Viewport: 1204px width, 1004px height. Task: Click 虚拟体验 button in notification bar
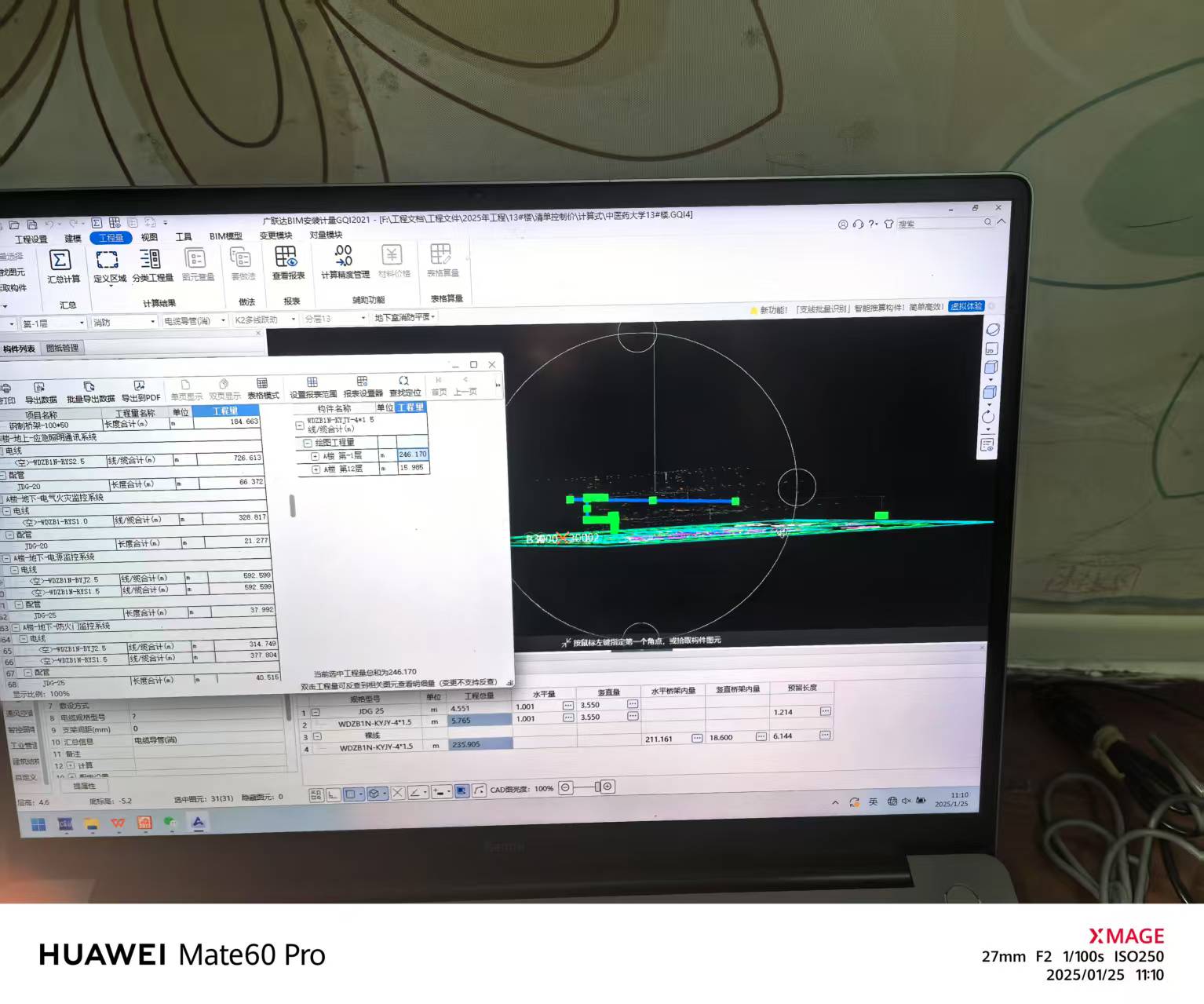pyautogui.click(x=966, y=306)
